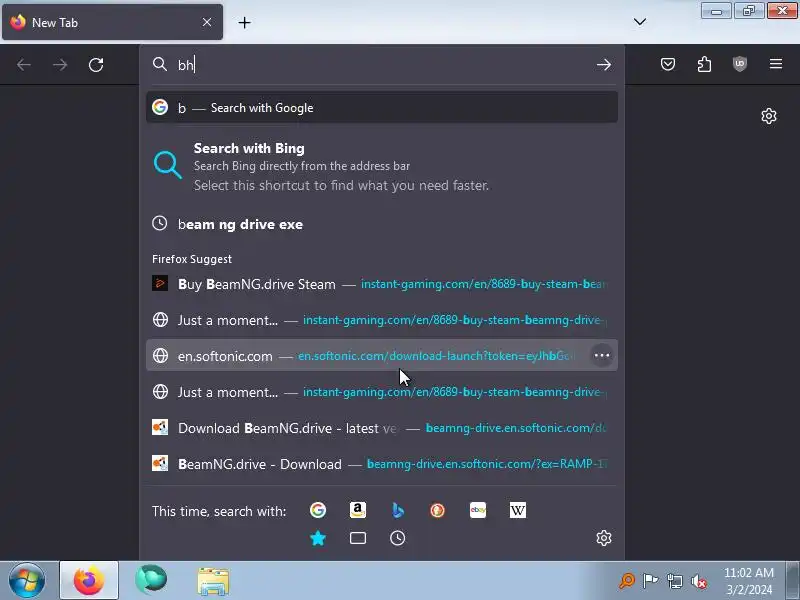Go back one page
The width and height of the screenshot is (800, 600).
click(24, 65)
